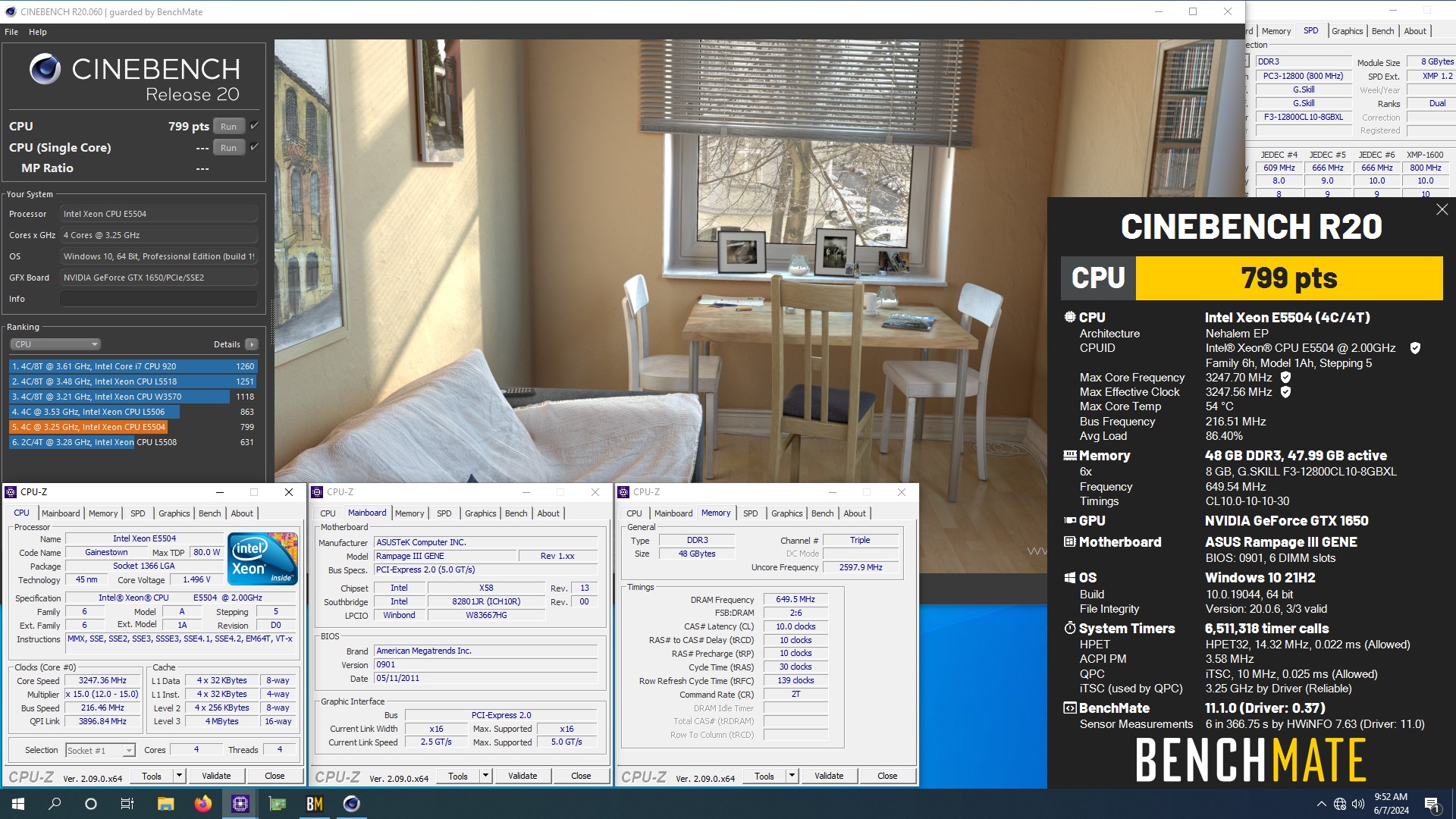Image resolution: width=1456 pixels, height=819 pixels.
Task: Click the BenchMate OS Windows icon
Action: [1069, 578]
